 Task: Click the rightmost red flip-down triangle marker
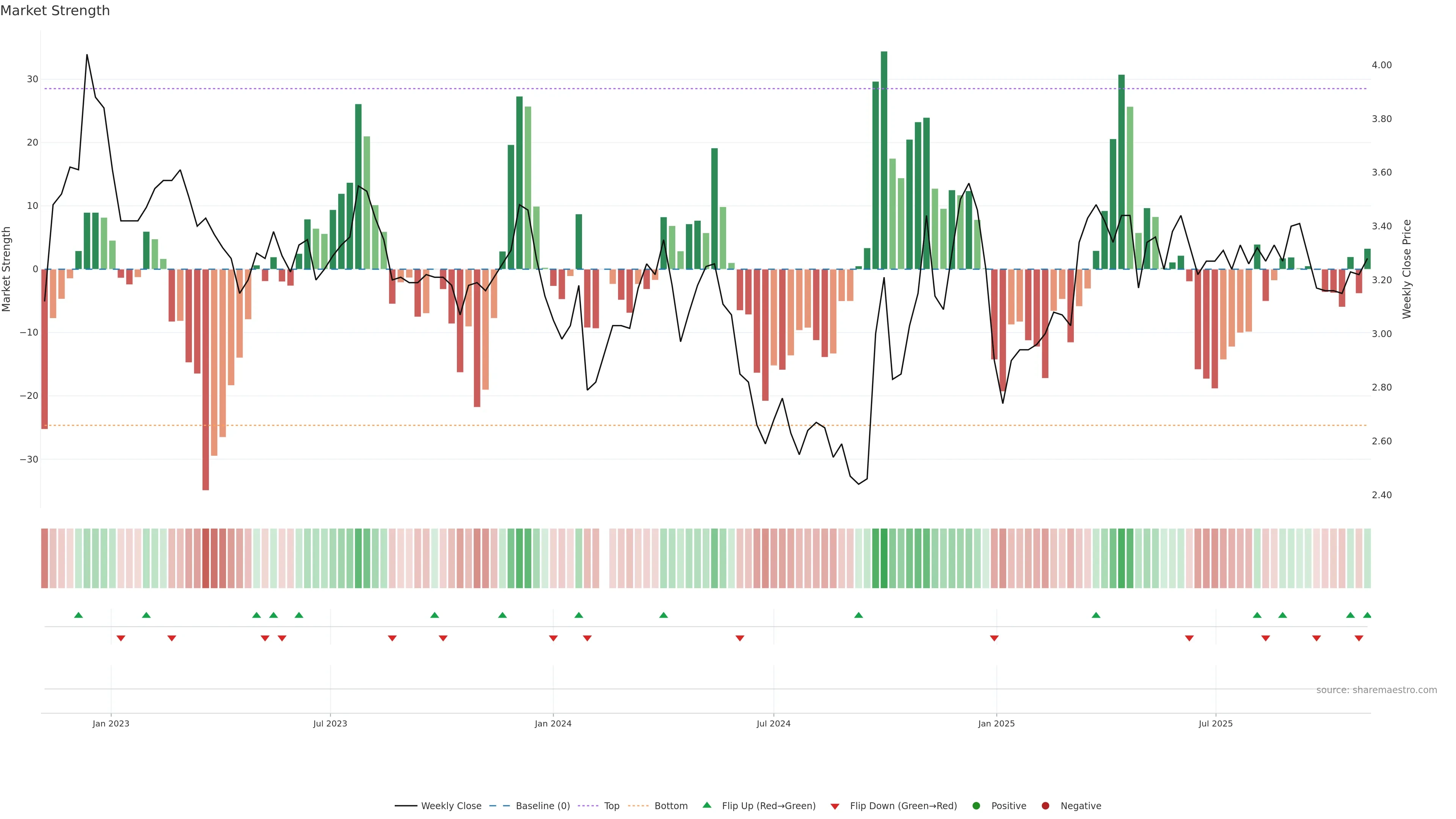[x=1359, y=638]
